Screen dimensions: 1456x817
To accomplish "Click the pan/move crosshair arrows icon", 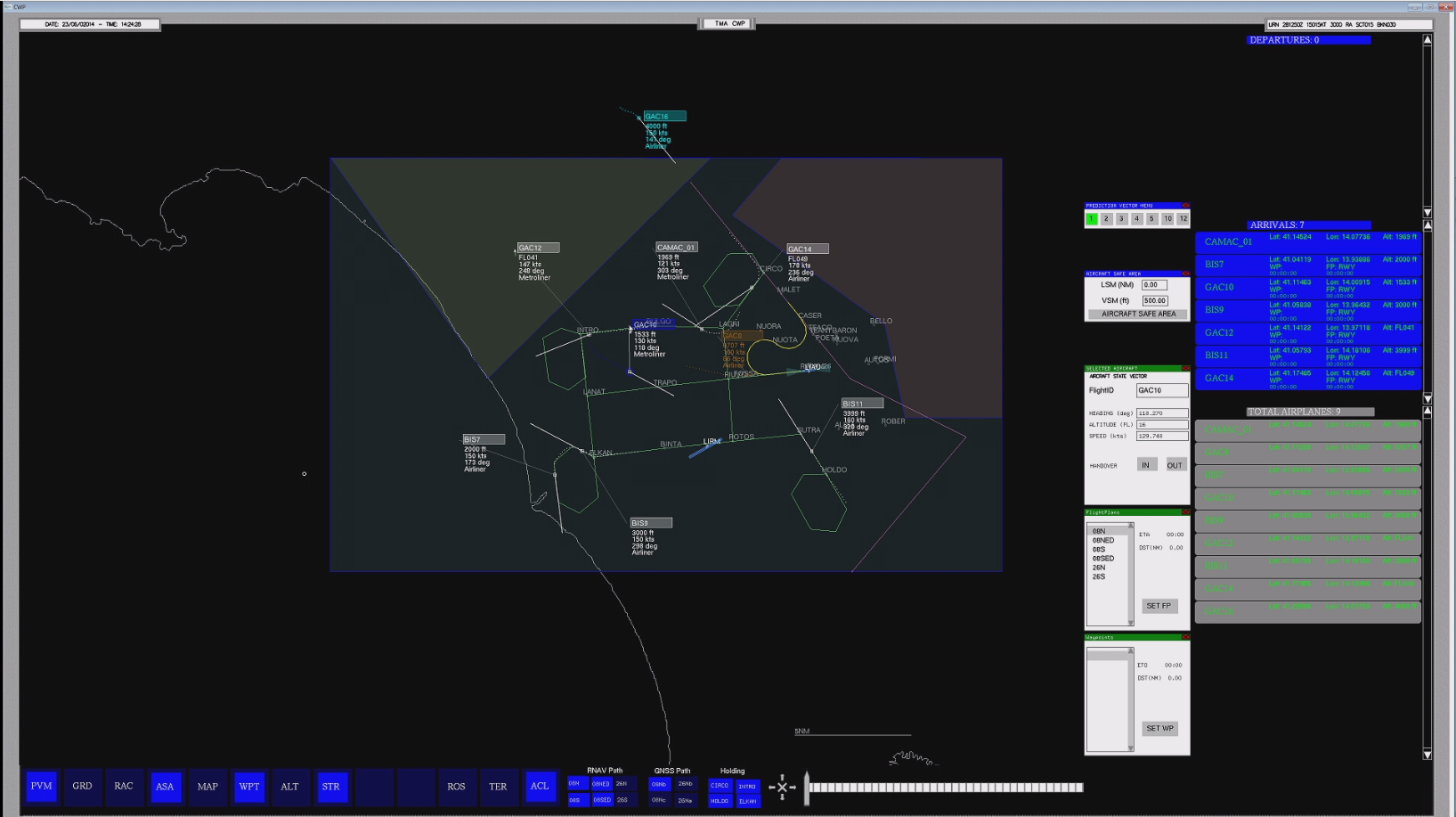I will coord(782,787).
